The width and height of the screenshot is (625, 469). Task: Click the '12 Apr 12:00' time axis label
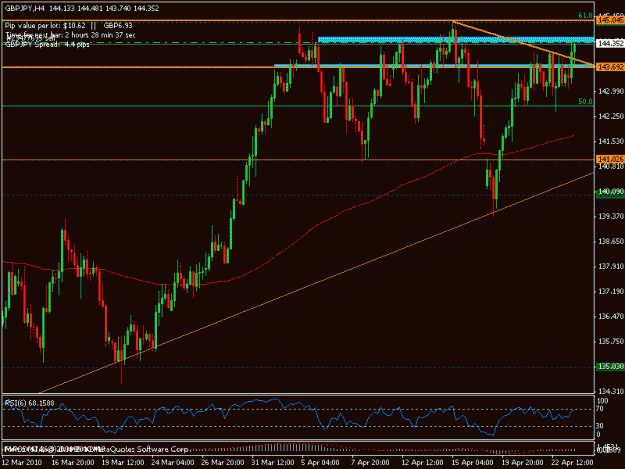point(422,462)
